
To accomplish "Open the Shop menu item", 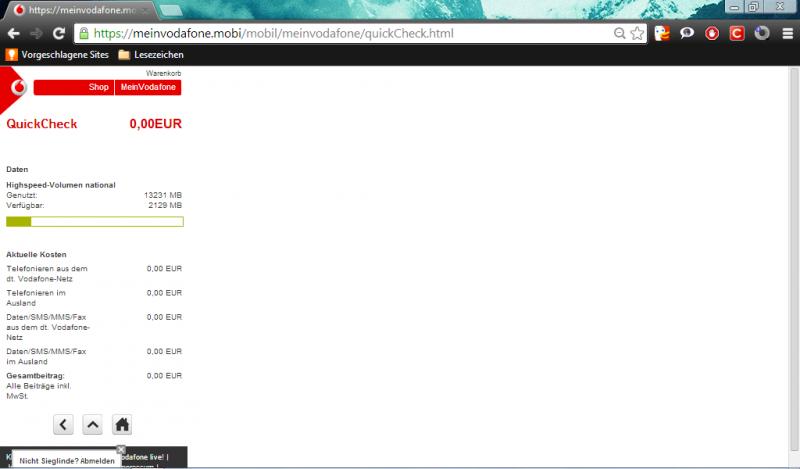I will [x=74, y=87].
